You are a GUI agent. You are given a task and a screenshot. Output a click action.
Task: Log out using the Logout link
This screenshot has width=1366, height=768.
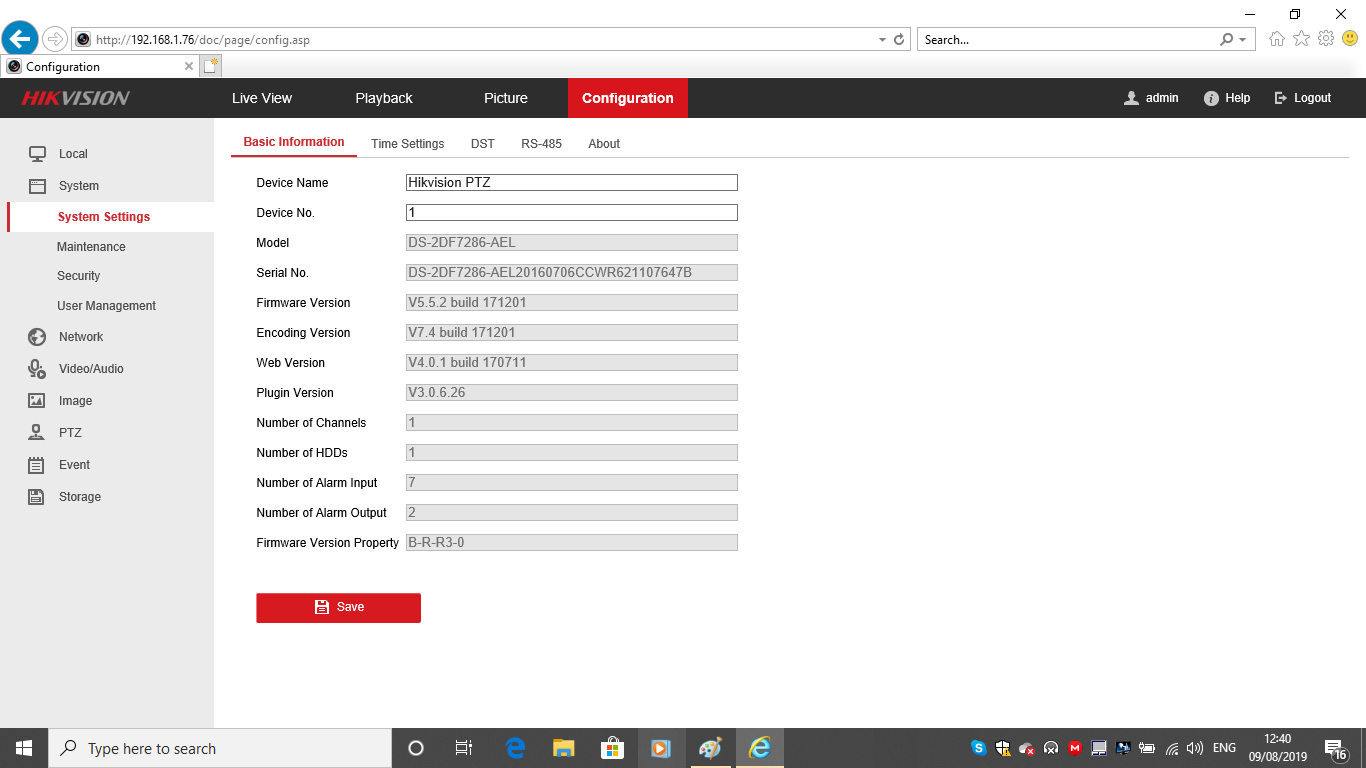[x=1303, y=98]
